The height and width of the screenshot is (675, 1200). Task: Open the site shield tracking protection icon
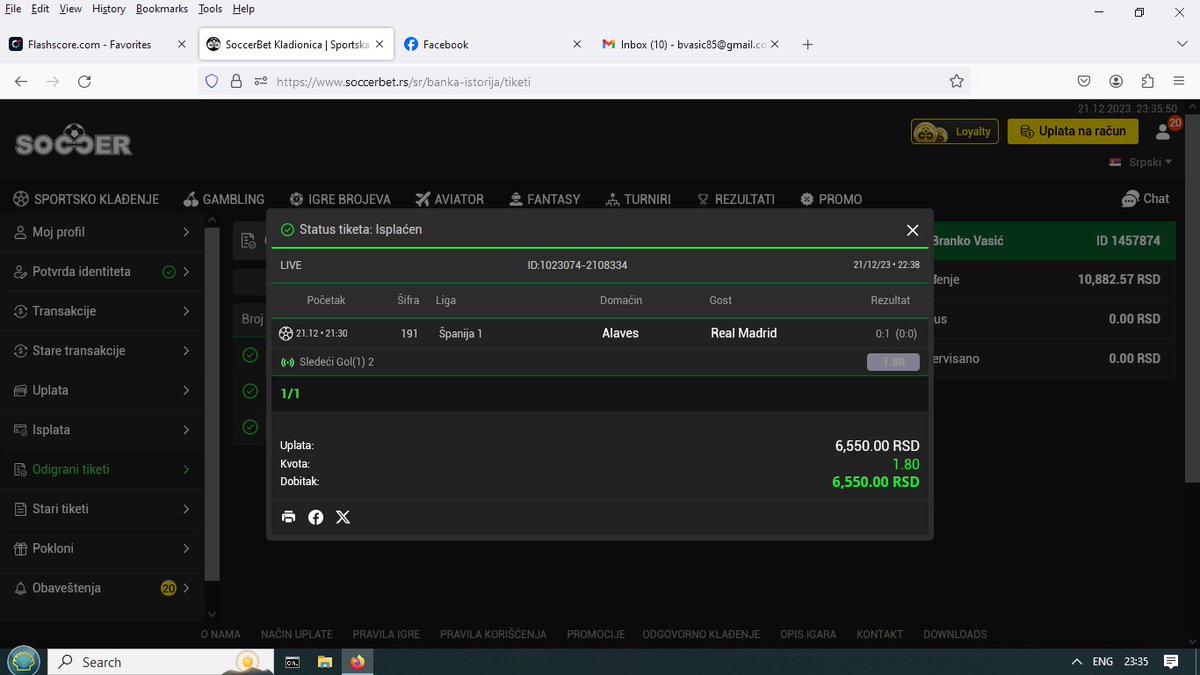(x=211, y=81)
